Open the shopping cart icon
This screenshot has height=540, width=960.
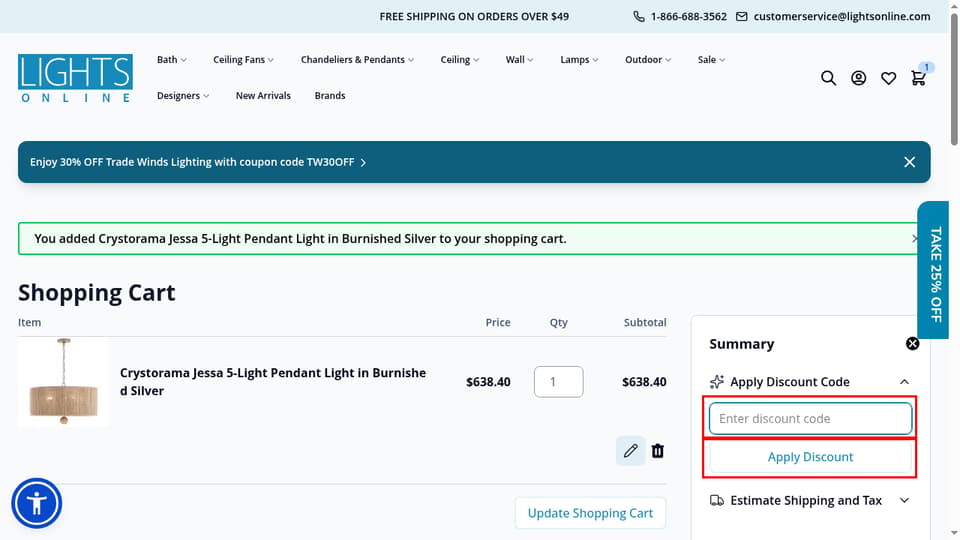pos(918,78)
